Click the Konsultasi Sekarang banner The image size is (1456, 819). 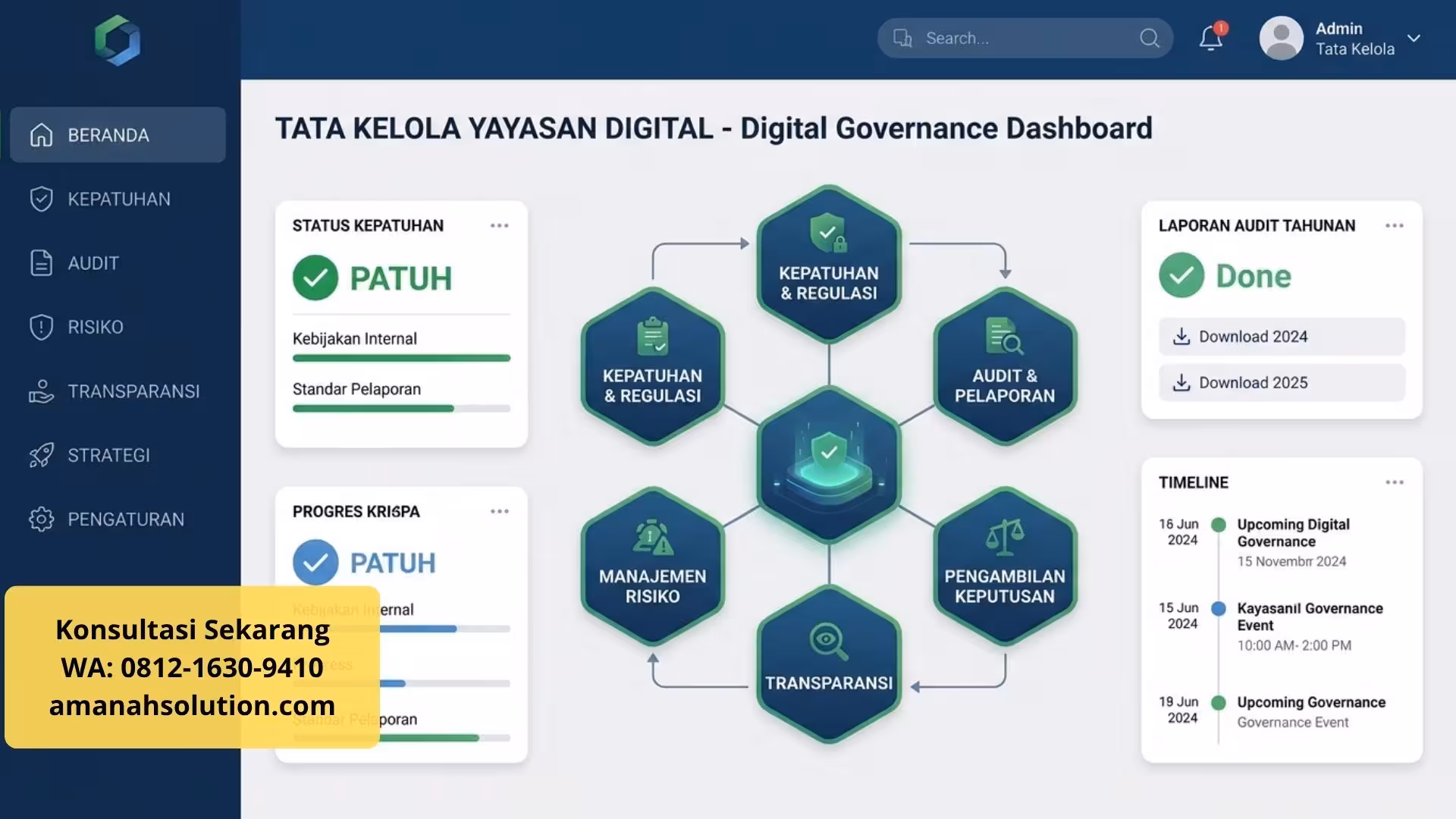(x=192, y=667)
